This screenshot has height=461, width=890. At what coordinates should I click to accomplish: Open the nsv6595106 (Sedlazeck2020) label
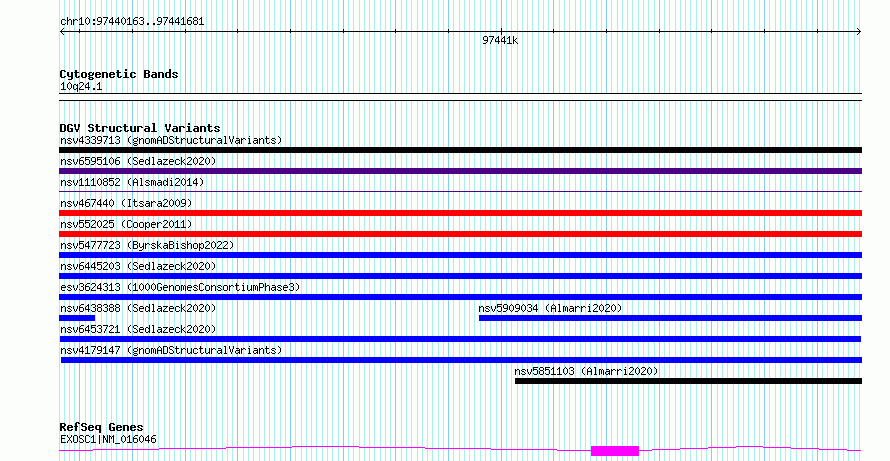(x=138, y=161)
